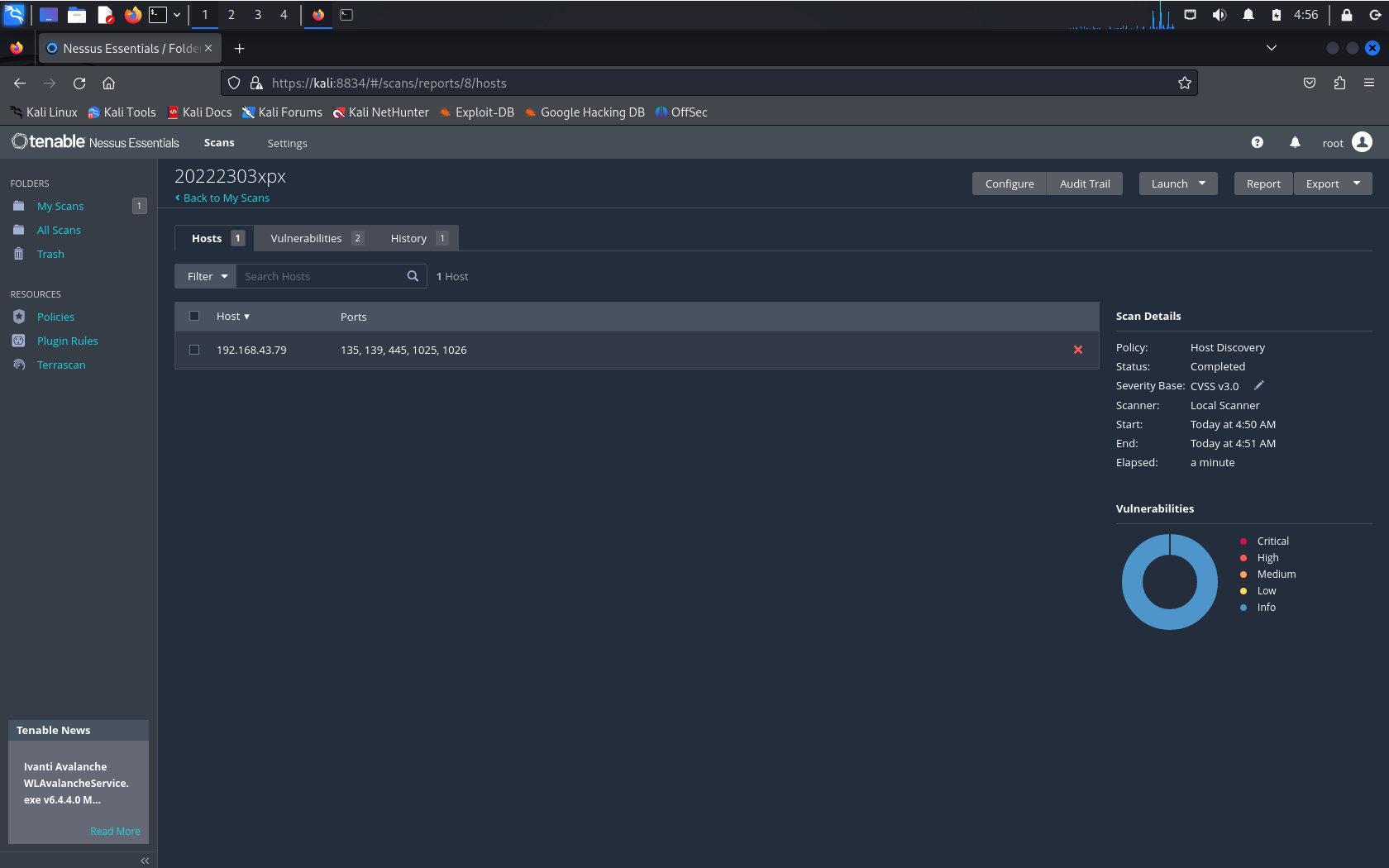The width and height of the screenshot is (1389, 868).
Task: Click the Report button
Action: click(x=1263, y=184)
